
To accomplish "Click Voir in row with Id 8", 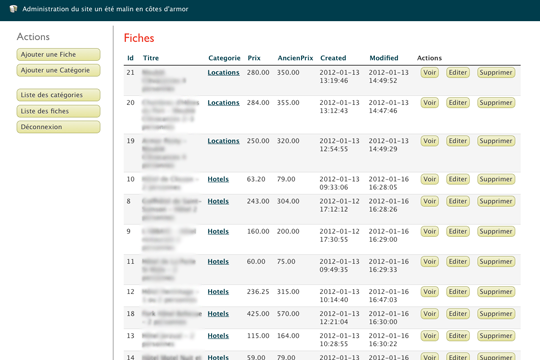I will point(429,201).
